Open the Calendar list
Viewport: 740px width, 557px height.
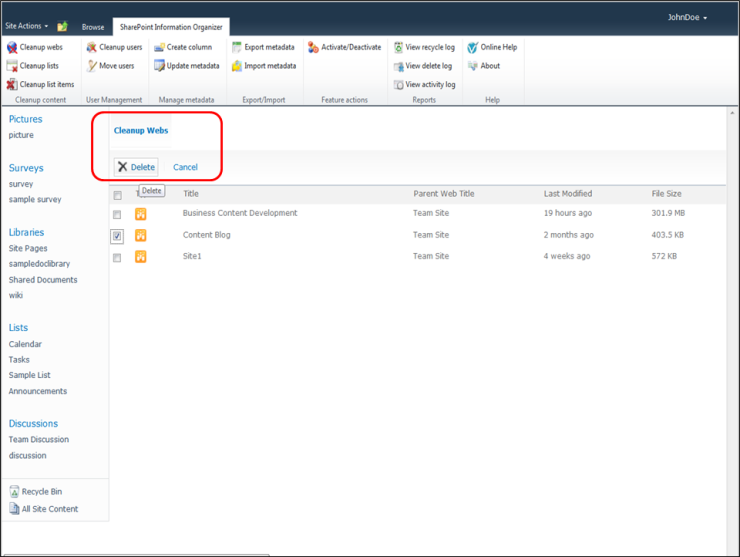tap(25, 344)
